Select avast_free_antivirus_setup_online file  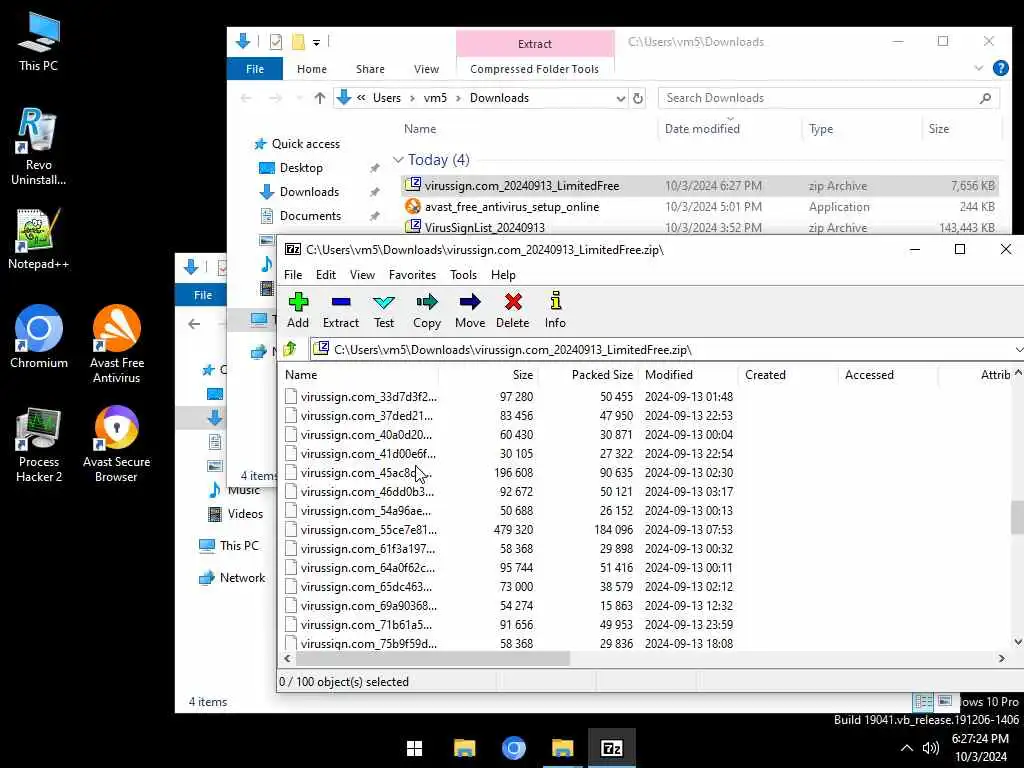point(511,206)
